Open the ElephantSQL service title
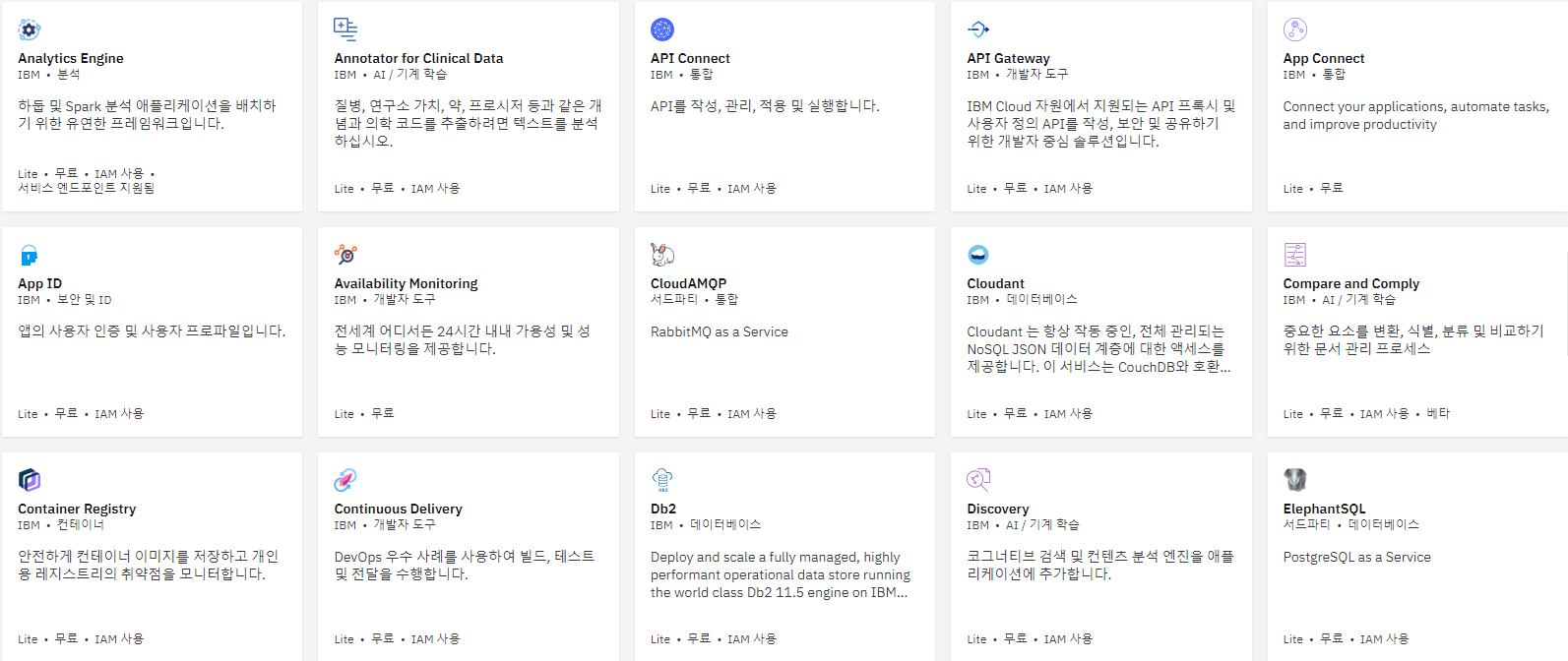1568x661 pixels. pos(1324,509)
